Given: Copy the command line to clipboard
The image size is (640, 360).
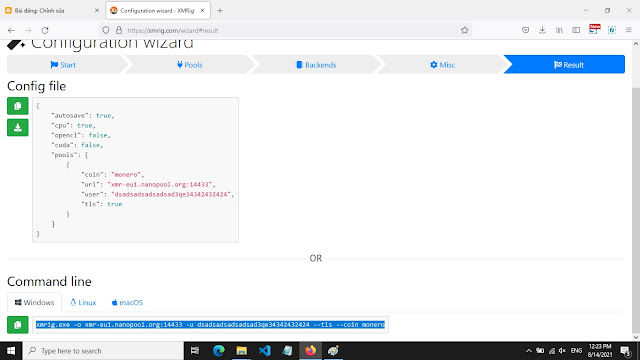Looking at the screenshot, I should pyautogui.click(x=18, y=325).
